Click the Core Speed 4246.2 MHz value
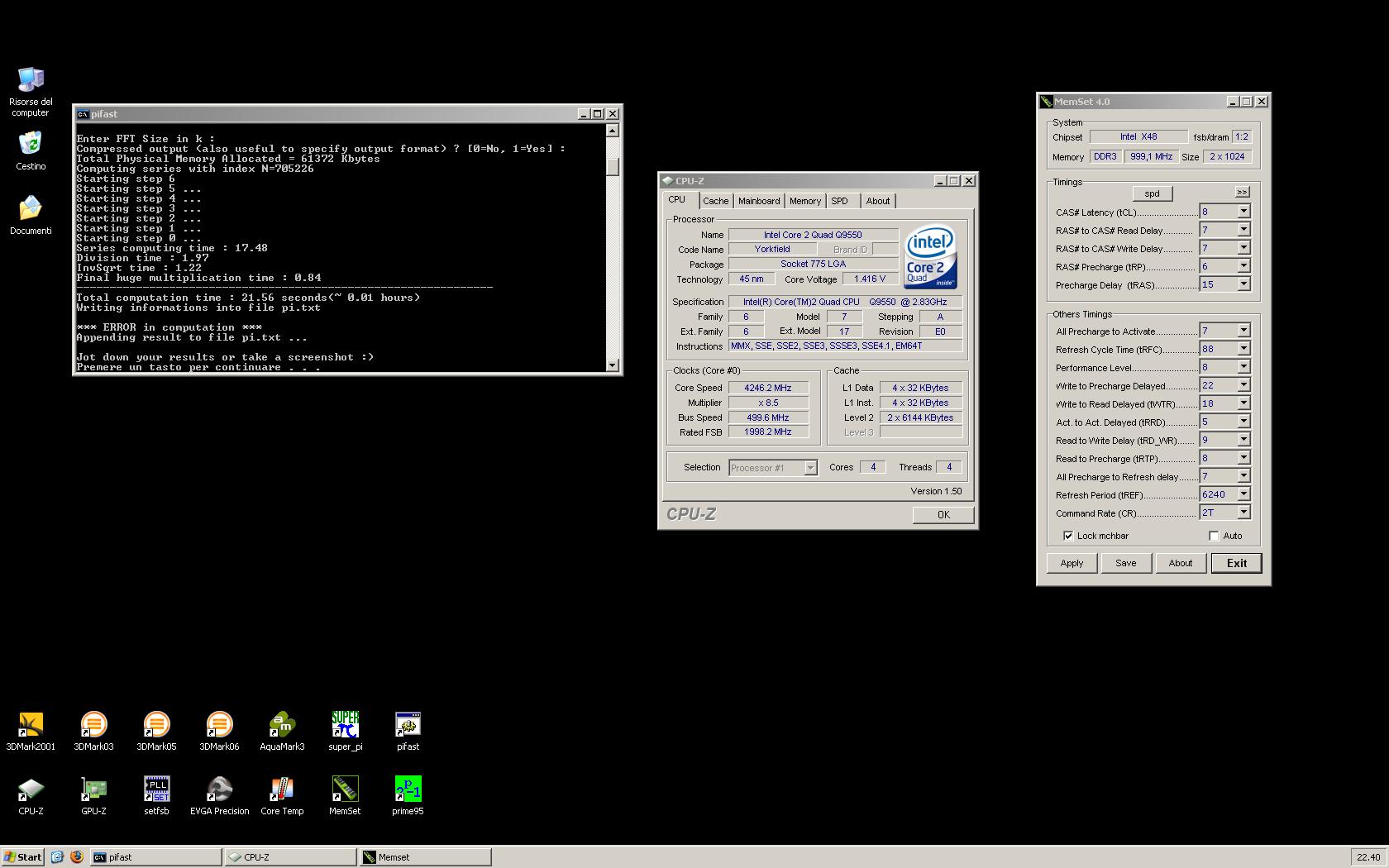The height and width of the screenshot is (868, 1389). (x=768, y=388)
